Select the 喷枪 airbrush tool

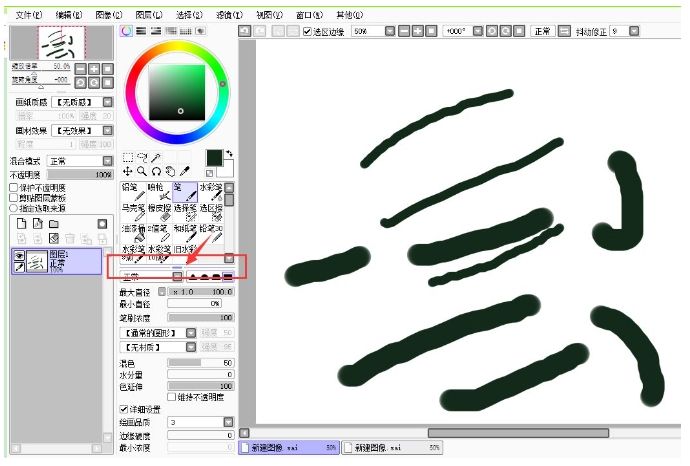(159, 192)
